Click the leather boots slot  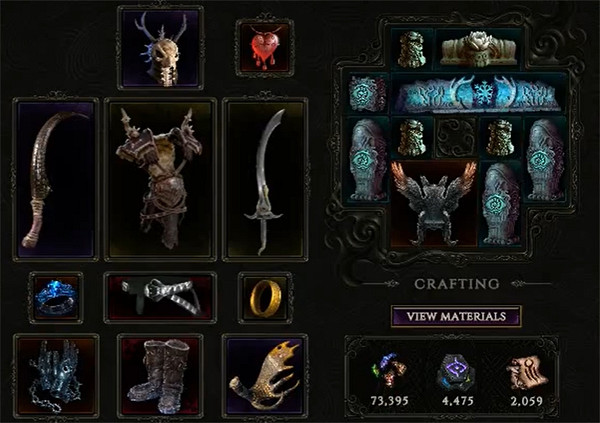point(160,376)
